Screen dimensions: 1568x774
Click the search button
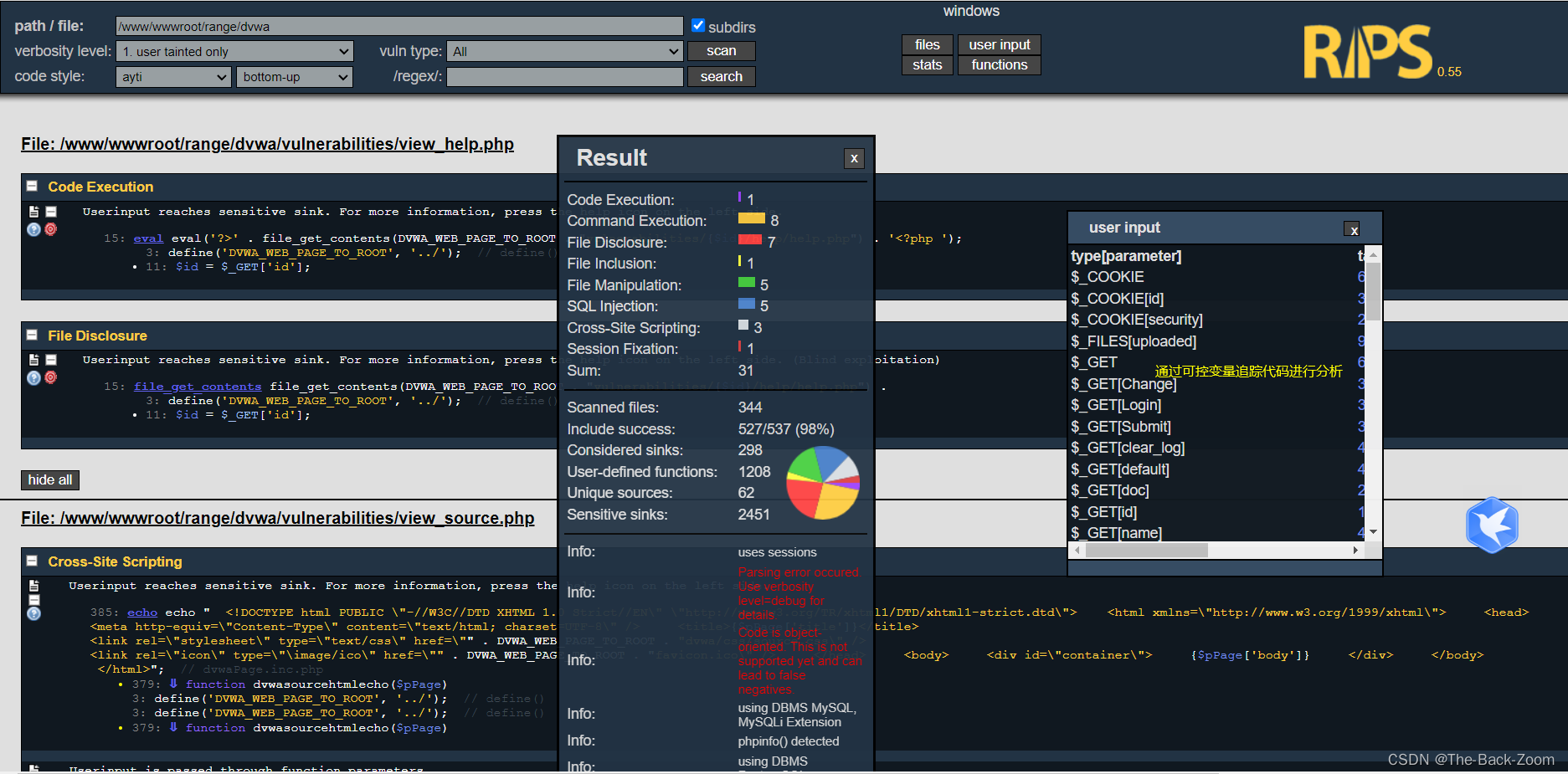(722, 77)
